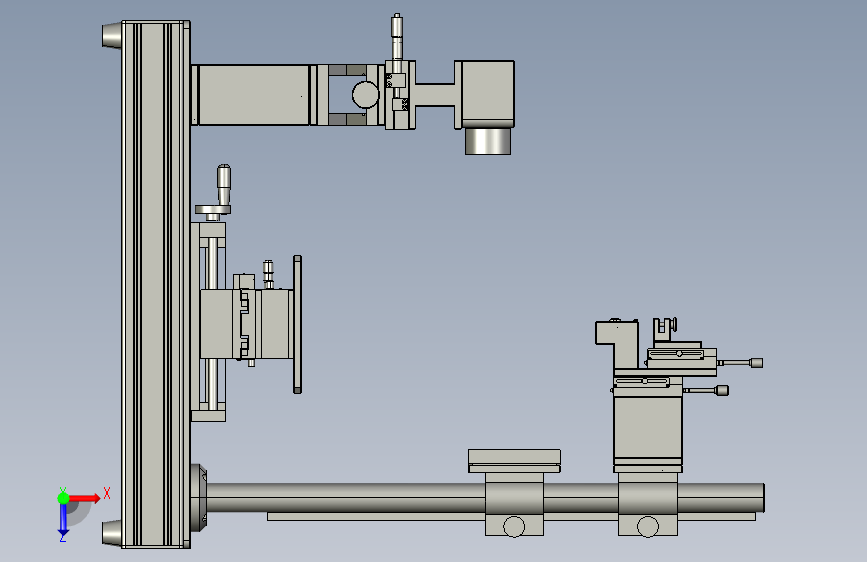Select the square camera housing on the arm end
This screenshot has height=562, width=867.
pos(488,94)
